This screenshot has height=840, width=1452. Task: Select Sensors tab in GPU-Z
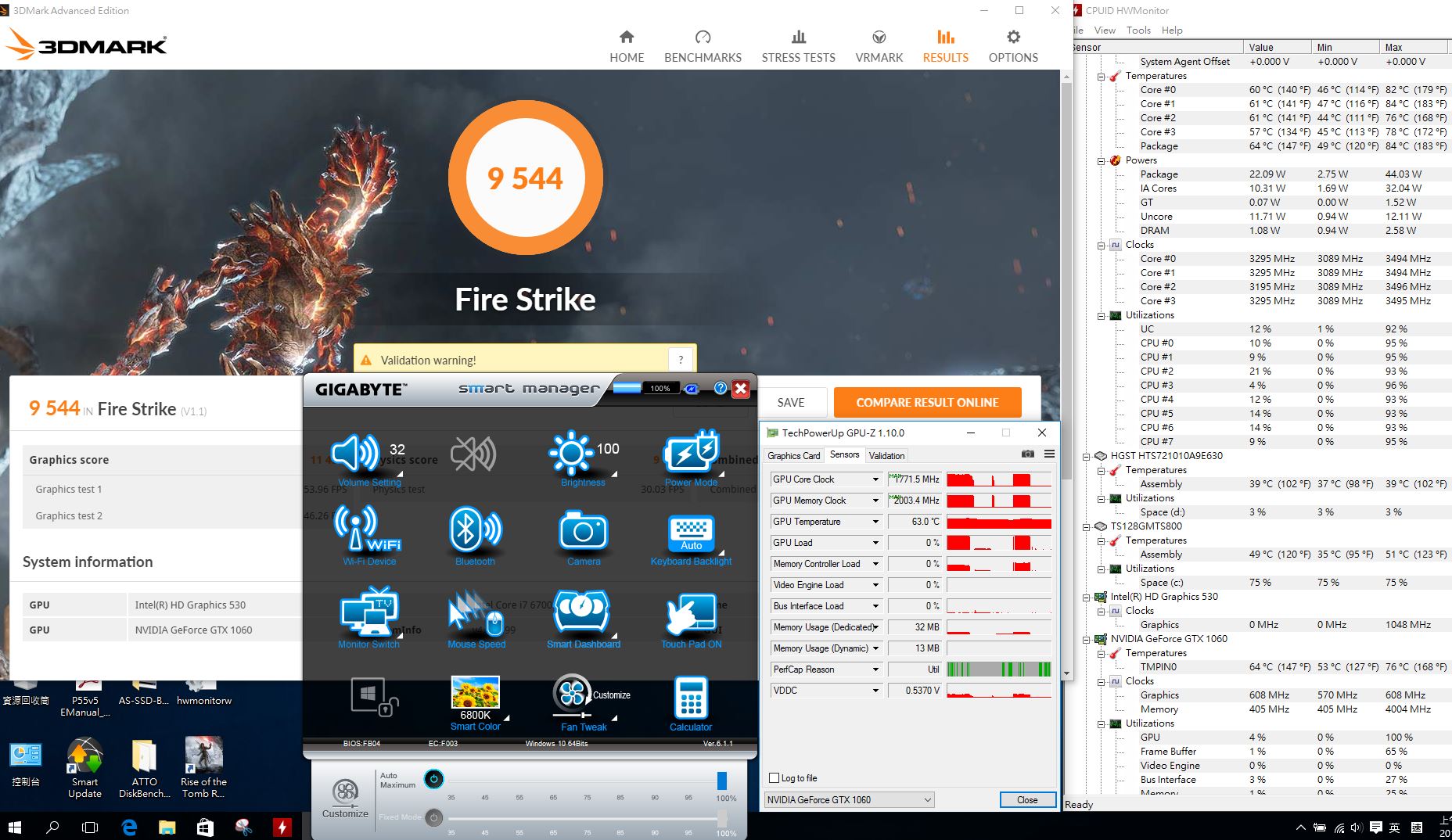844,454
